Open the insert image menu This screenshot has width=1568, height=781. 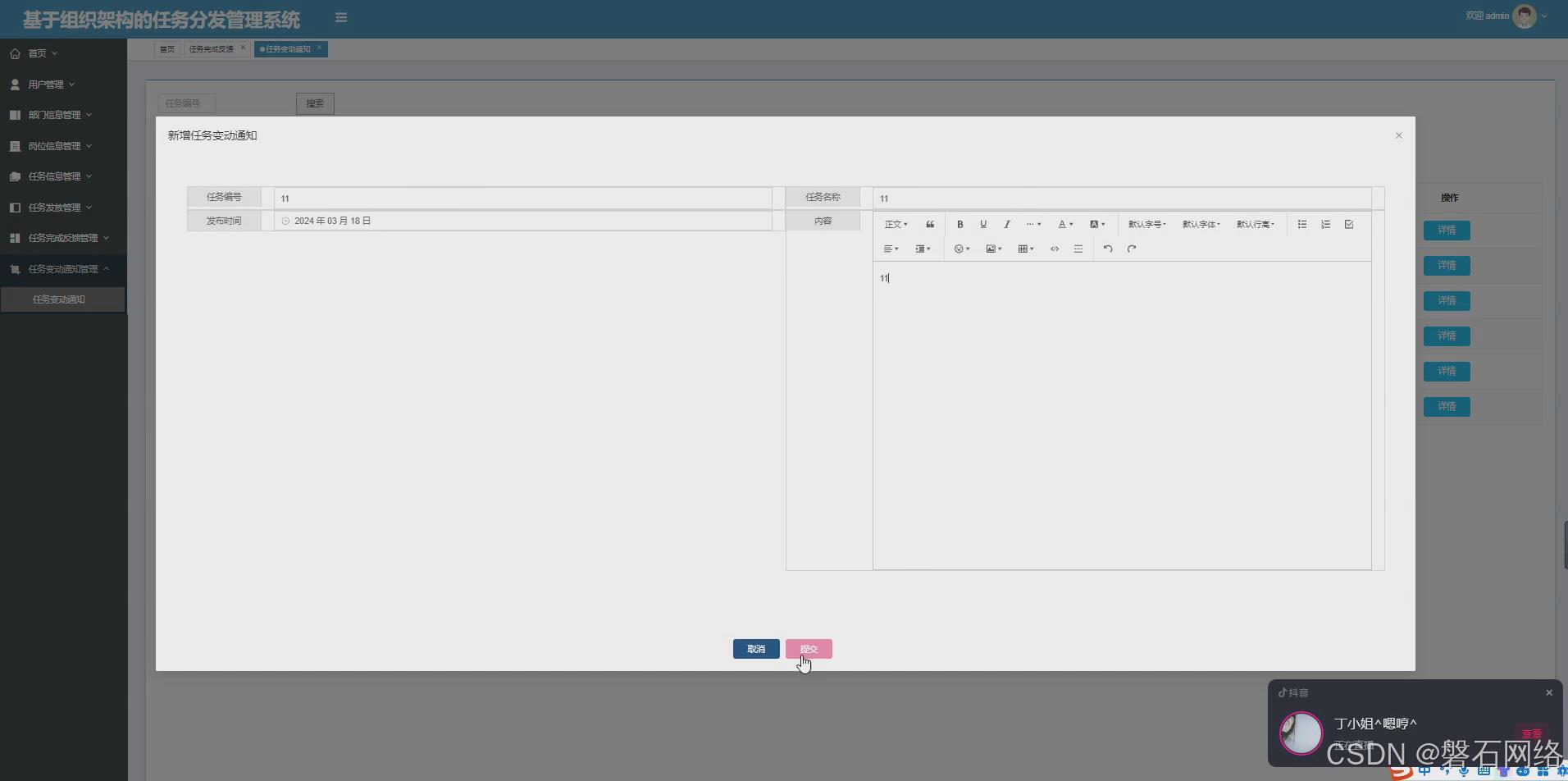(994, 249)
